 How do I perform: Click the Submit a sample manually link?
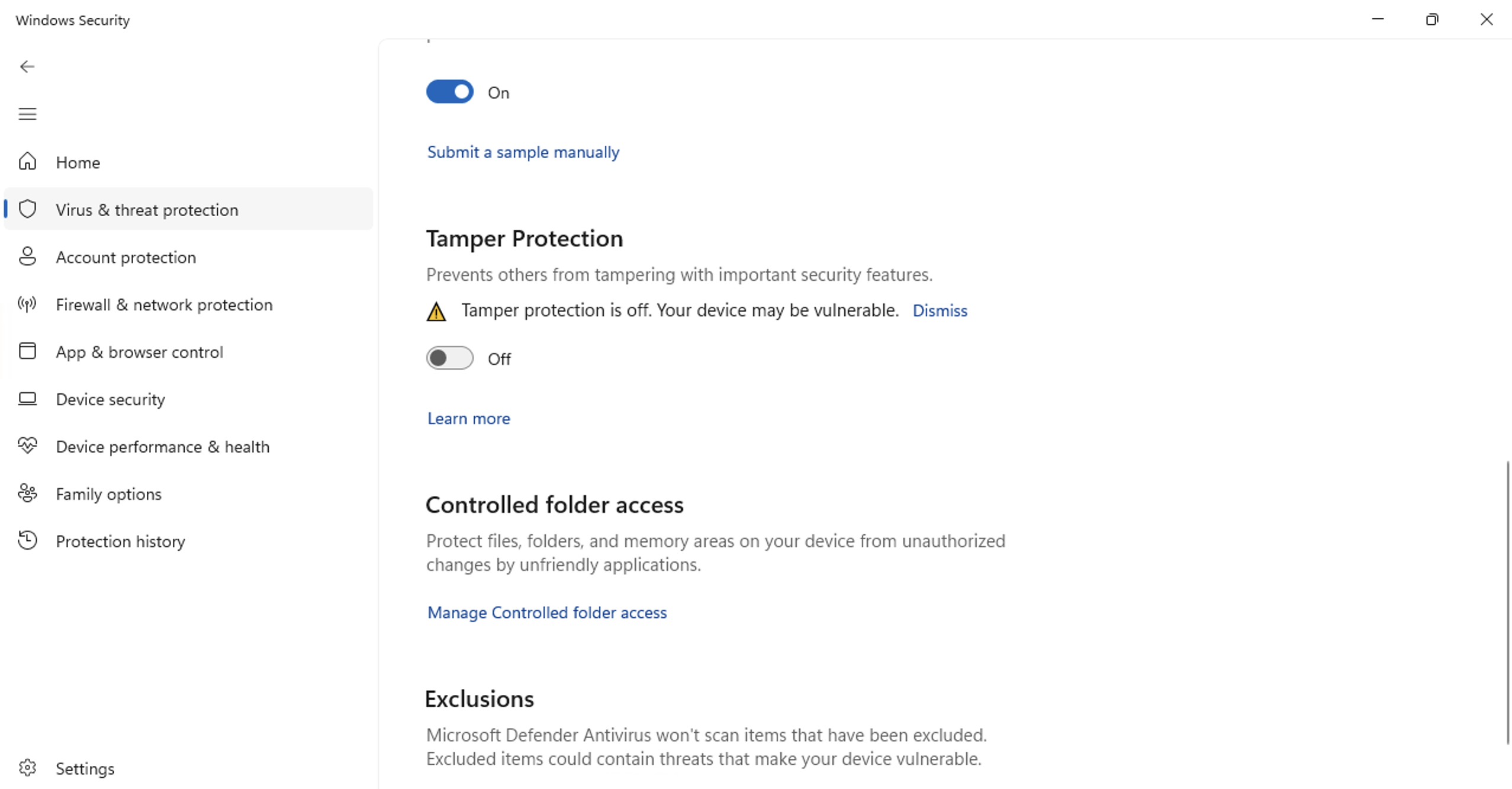[523, 152]
